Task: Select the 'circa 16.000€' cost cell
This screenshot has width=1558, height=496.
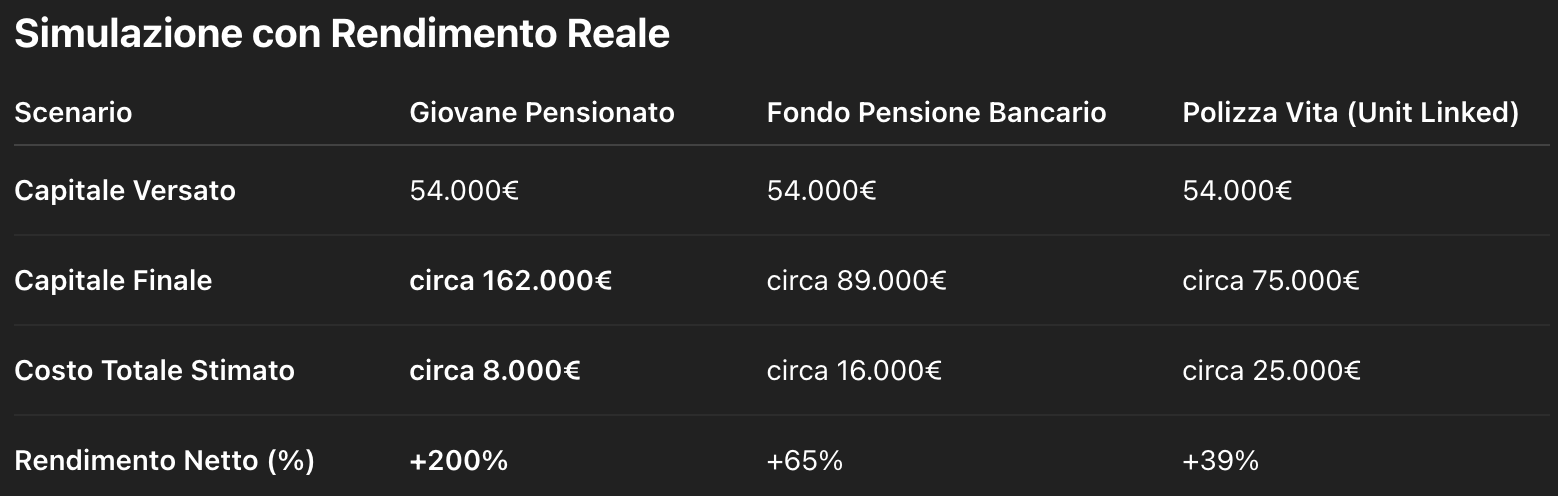Action: (854, 370)
